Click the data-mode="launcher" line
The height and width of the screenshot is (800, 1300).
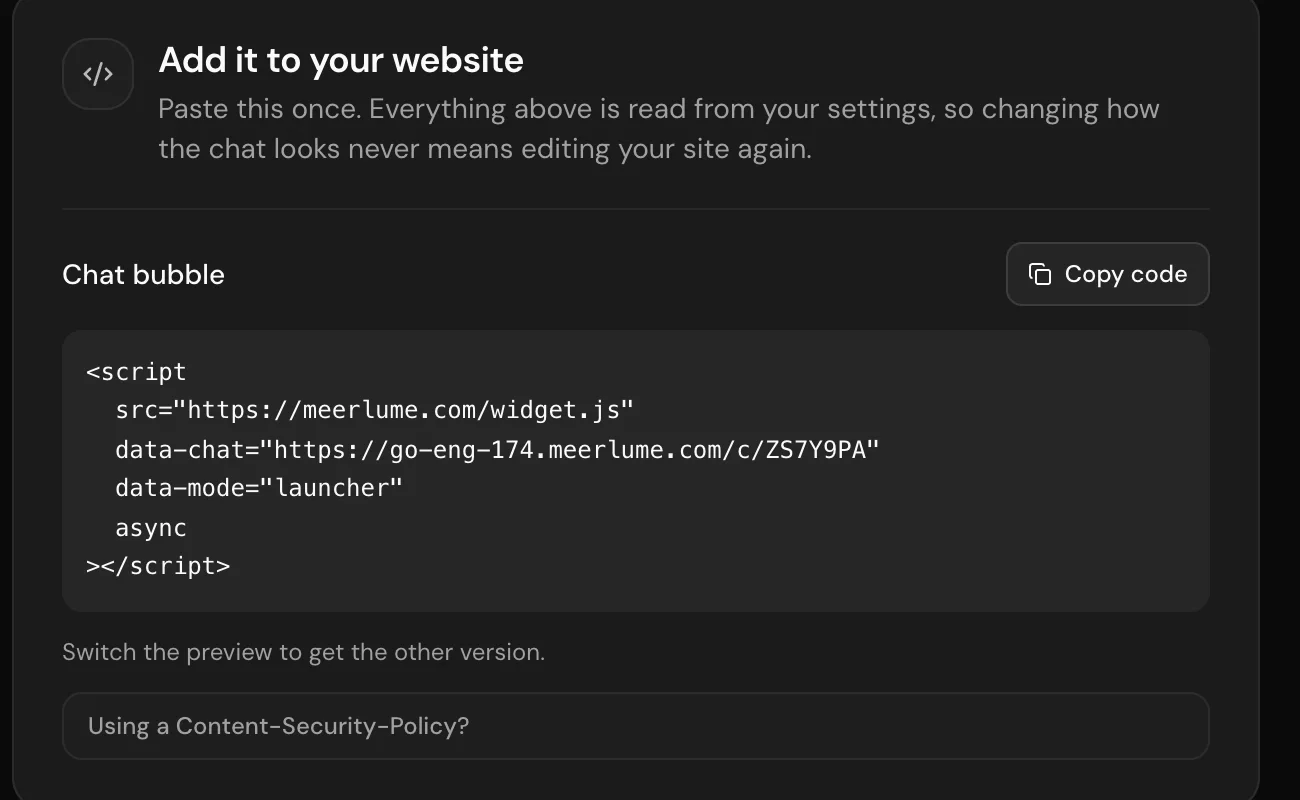point(259,488)
